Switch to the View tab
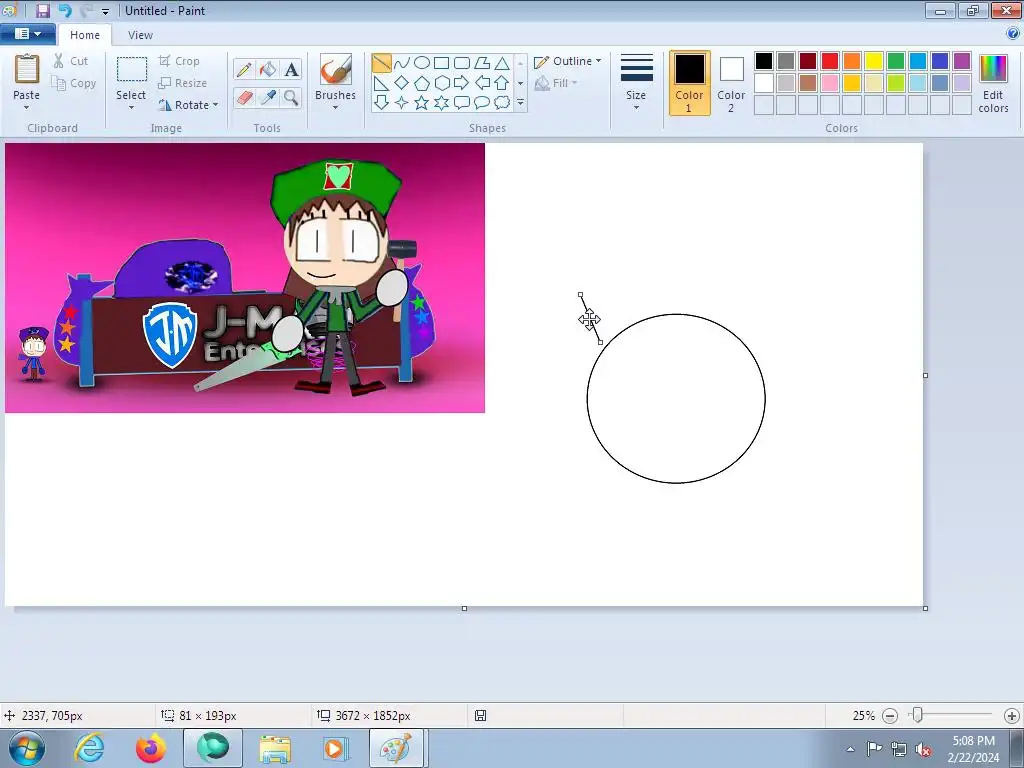The image size is (1024, 768). coord(140,35)
